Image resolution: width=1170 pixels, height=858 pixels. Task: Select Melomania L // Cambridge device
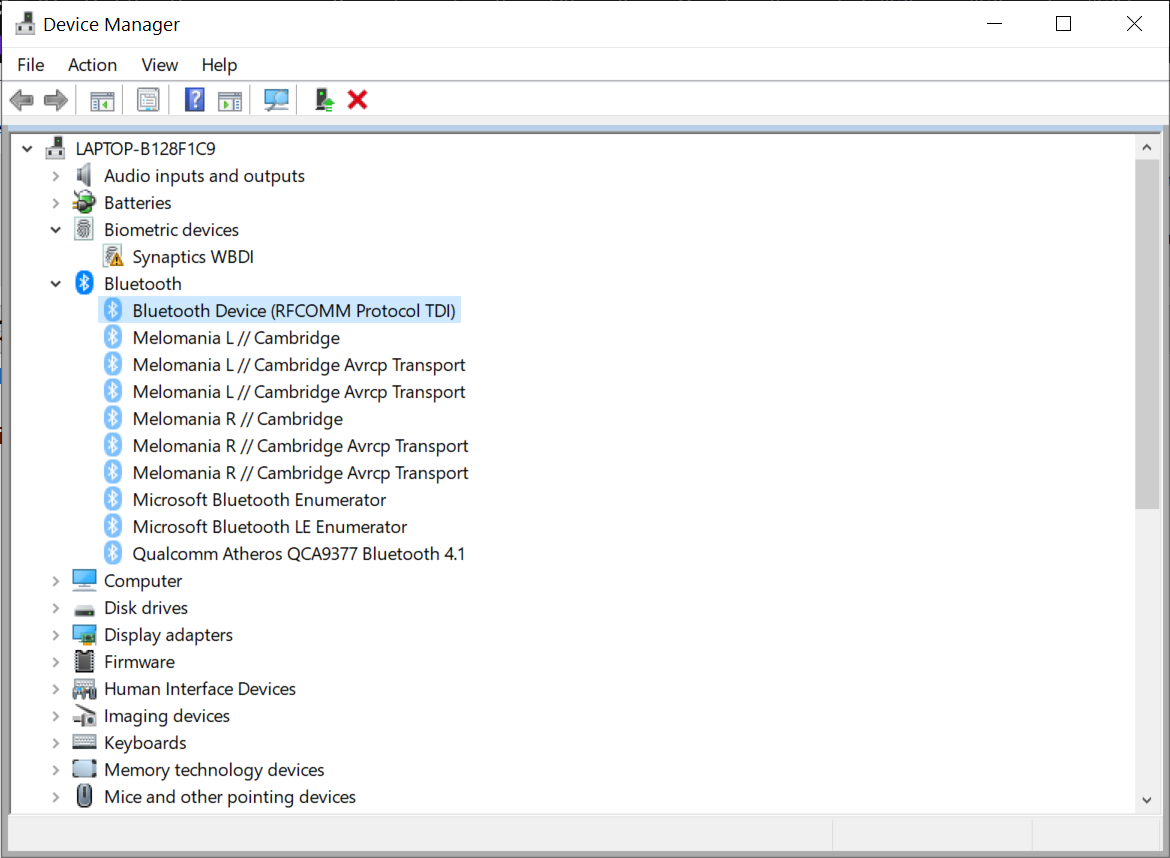(x=236, y=338)
